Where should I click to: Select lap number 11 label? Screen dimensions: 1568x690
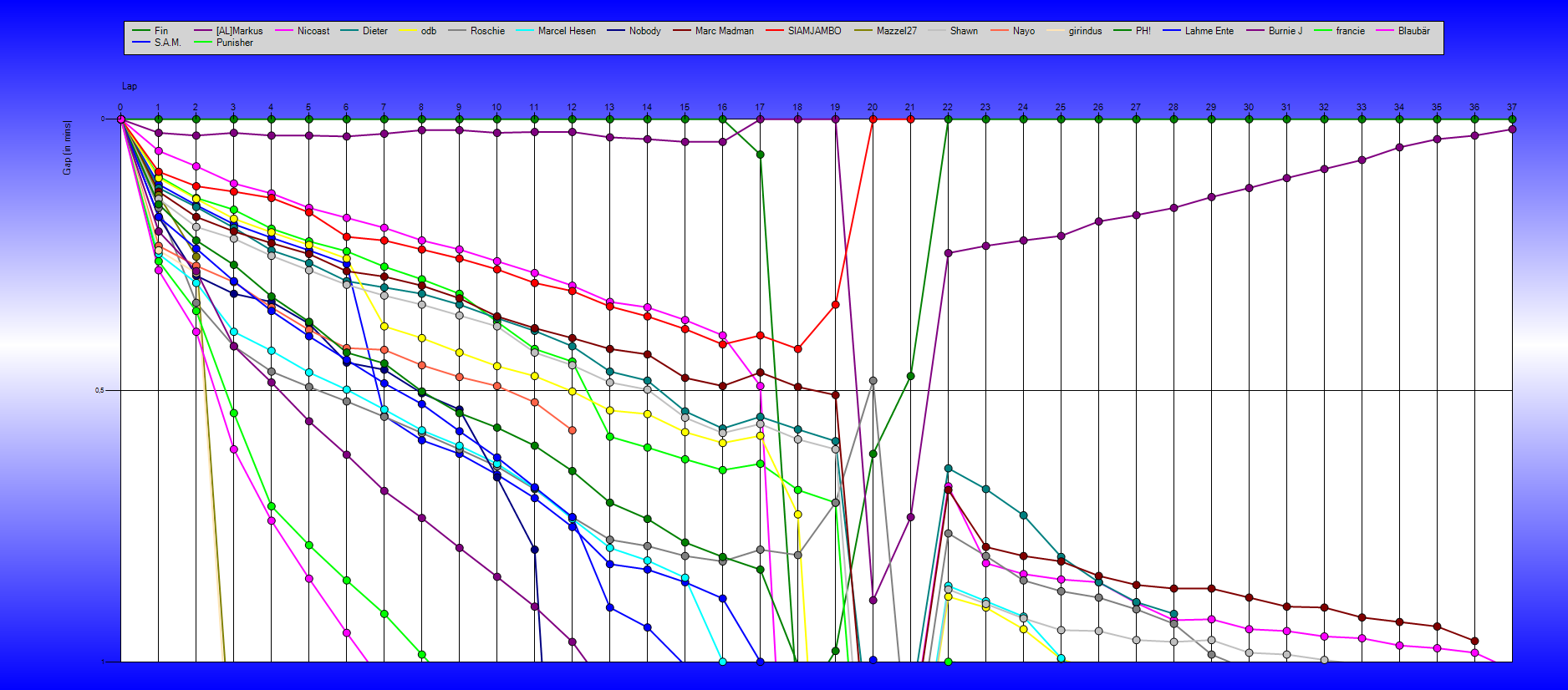point(534,107)
